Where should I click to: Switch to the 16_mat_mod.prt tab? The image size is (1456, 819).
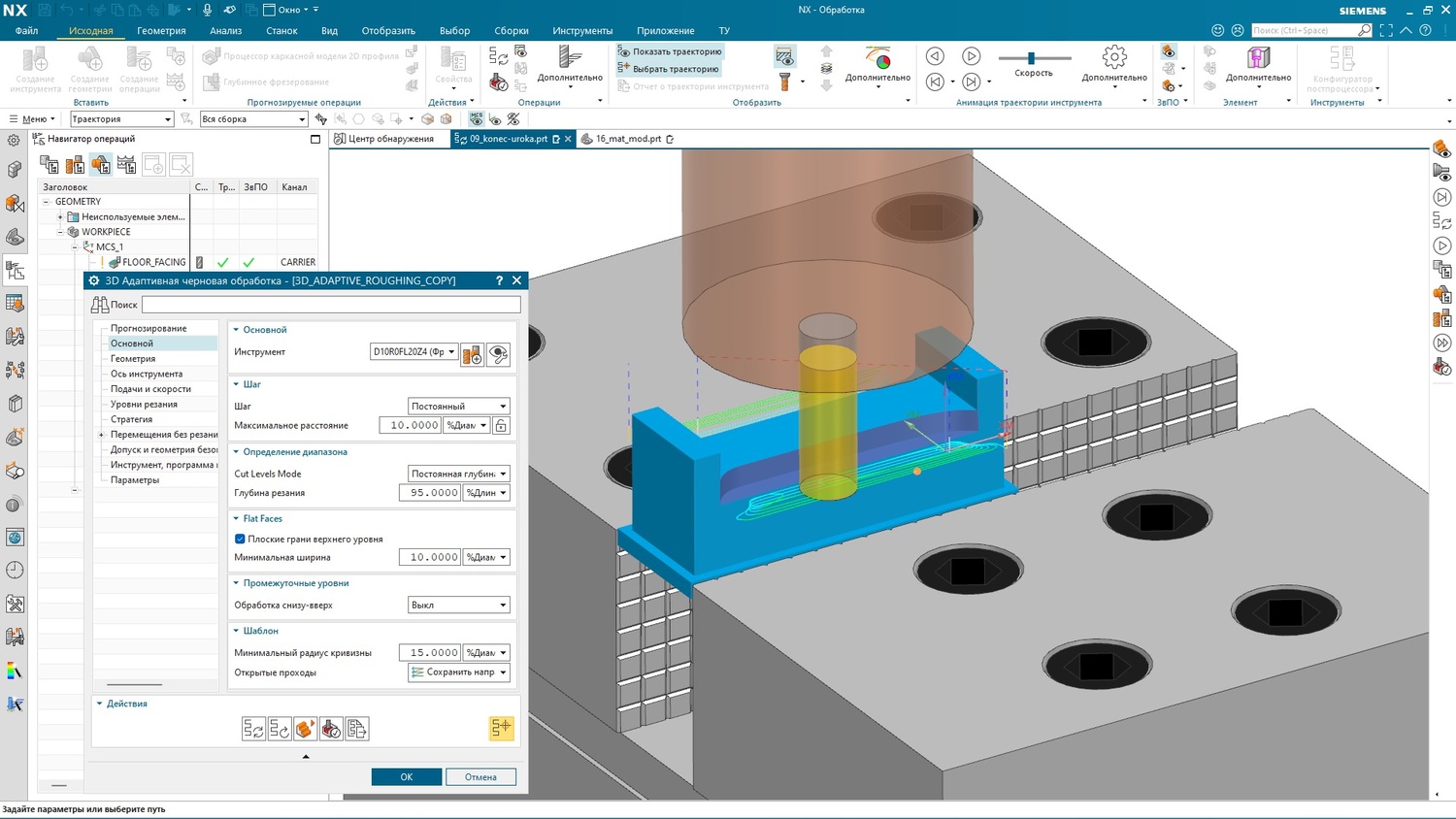627,139
